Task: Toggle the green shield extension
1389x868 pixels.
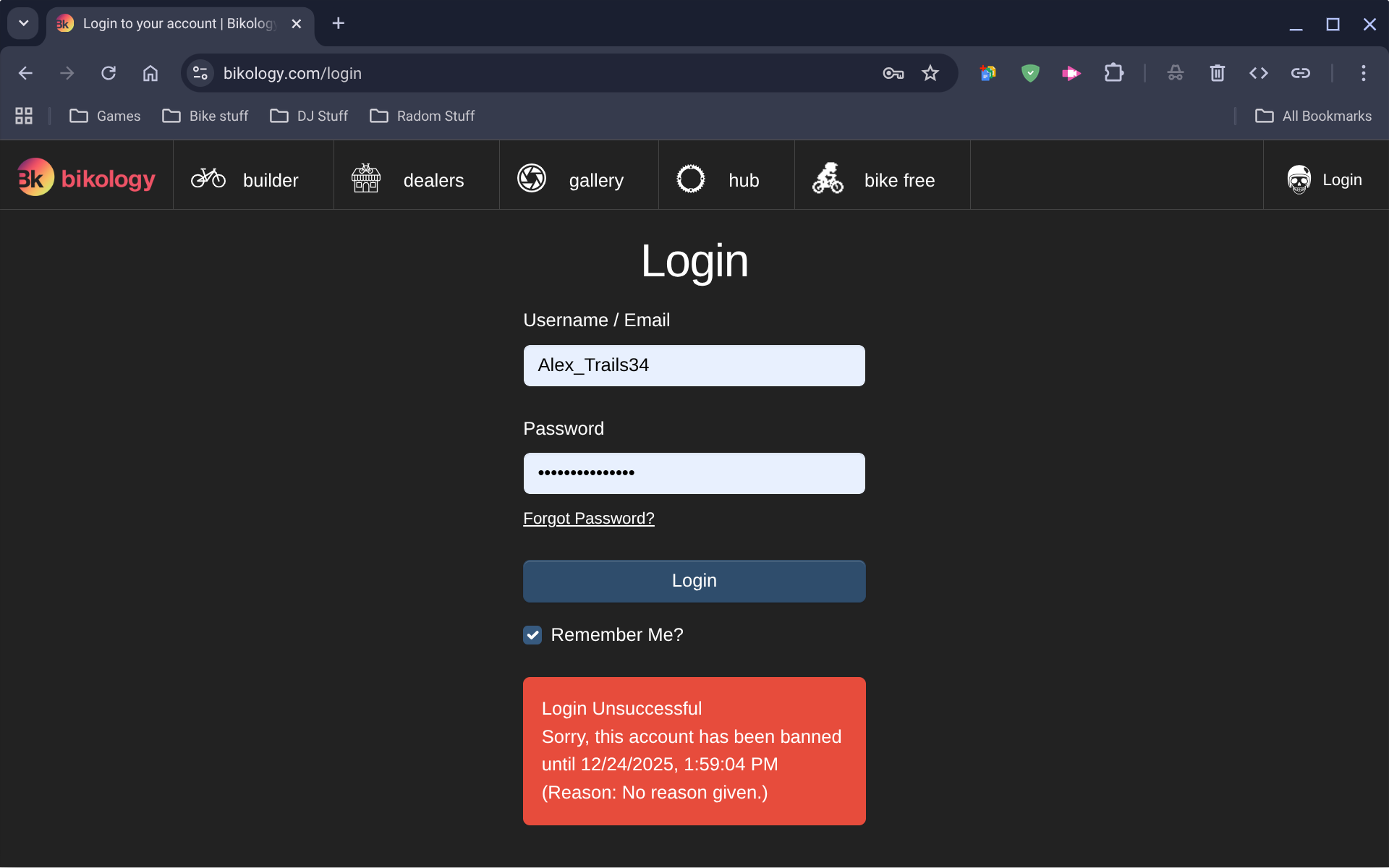Action: pos(1029,72)
